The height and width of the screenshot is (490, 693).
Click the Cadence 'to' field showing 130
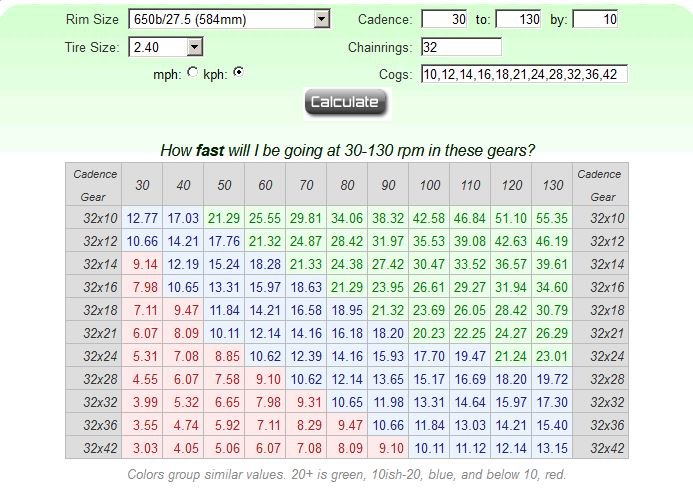(518, 19)
